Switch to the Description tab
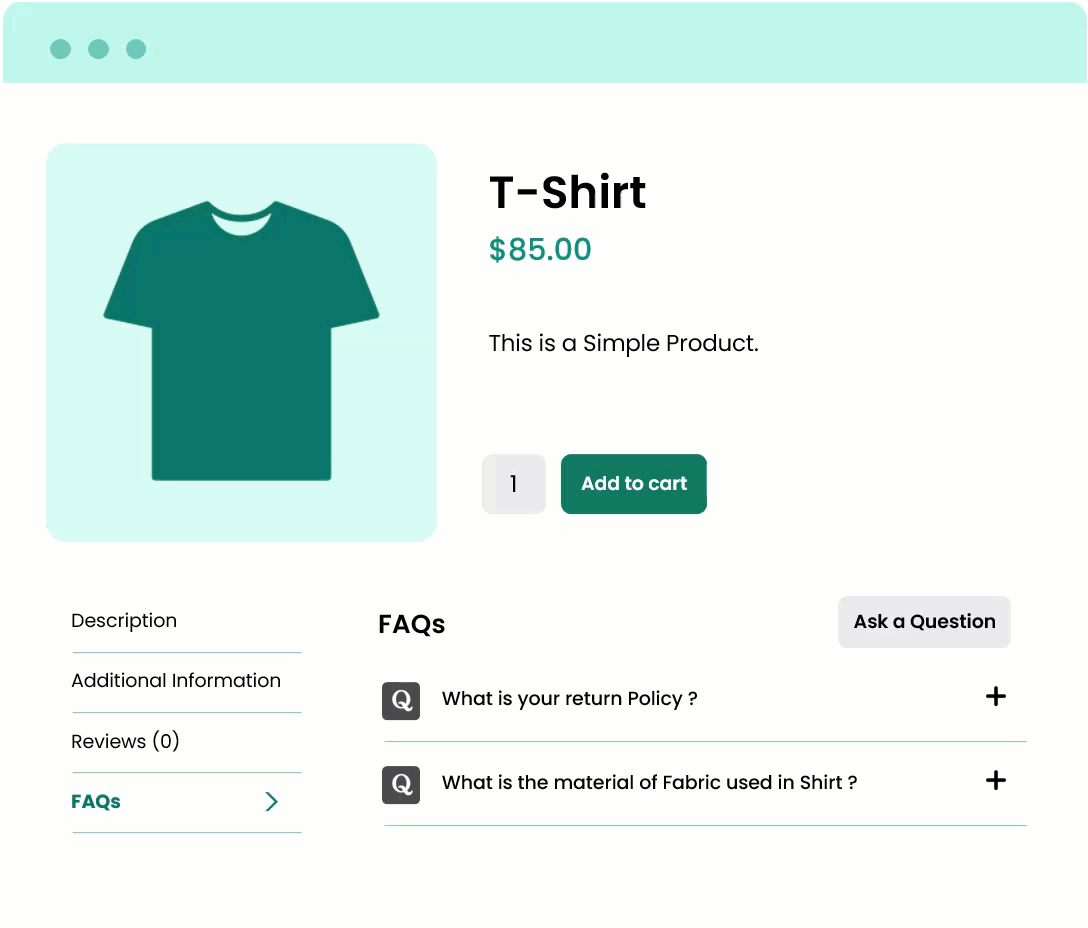The height and width of the screenshot is (928, 1088). 124,621
